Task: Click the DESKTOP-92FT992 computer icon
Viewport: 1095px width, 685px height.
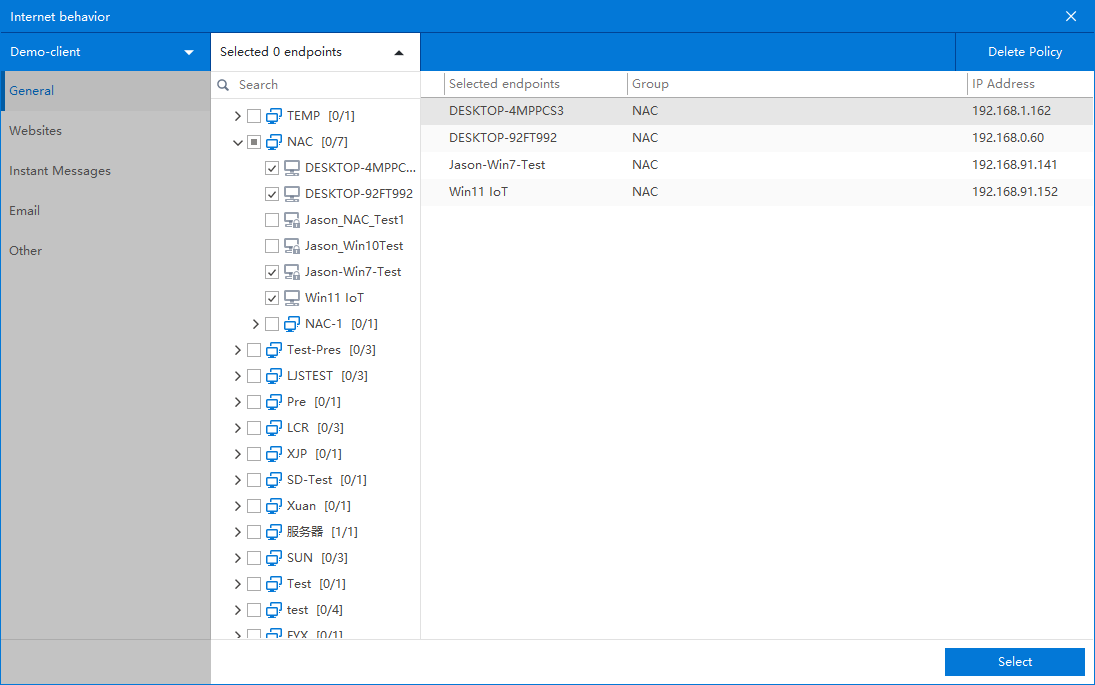Action: [x=292, y=194]
